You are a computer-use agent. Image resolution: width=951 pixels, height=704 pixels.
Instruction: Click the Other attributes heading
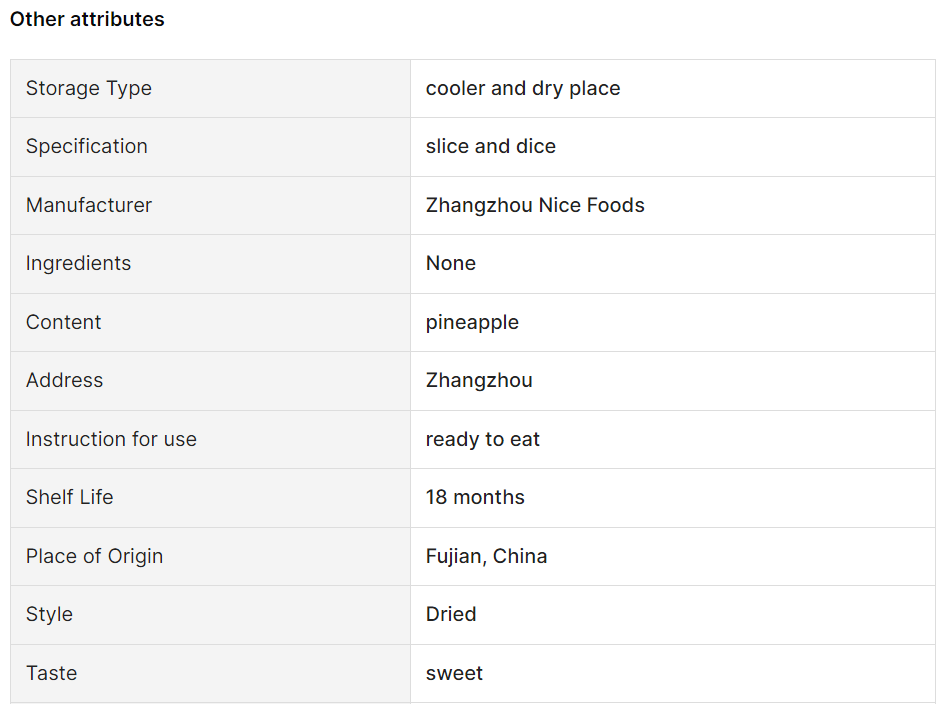pyautogui.click(x=87, y=19)
